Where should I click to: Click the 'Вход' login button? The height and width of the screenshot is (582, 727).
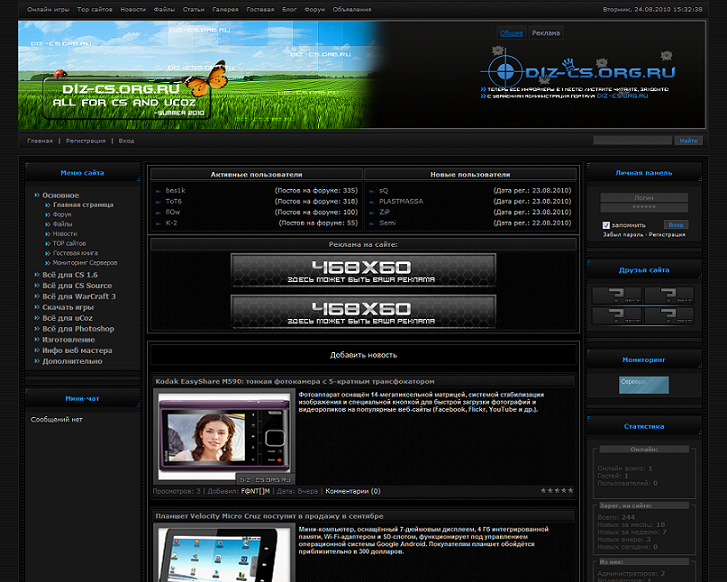point(676,225)
